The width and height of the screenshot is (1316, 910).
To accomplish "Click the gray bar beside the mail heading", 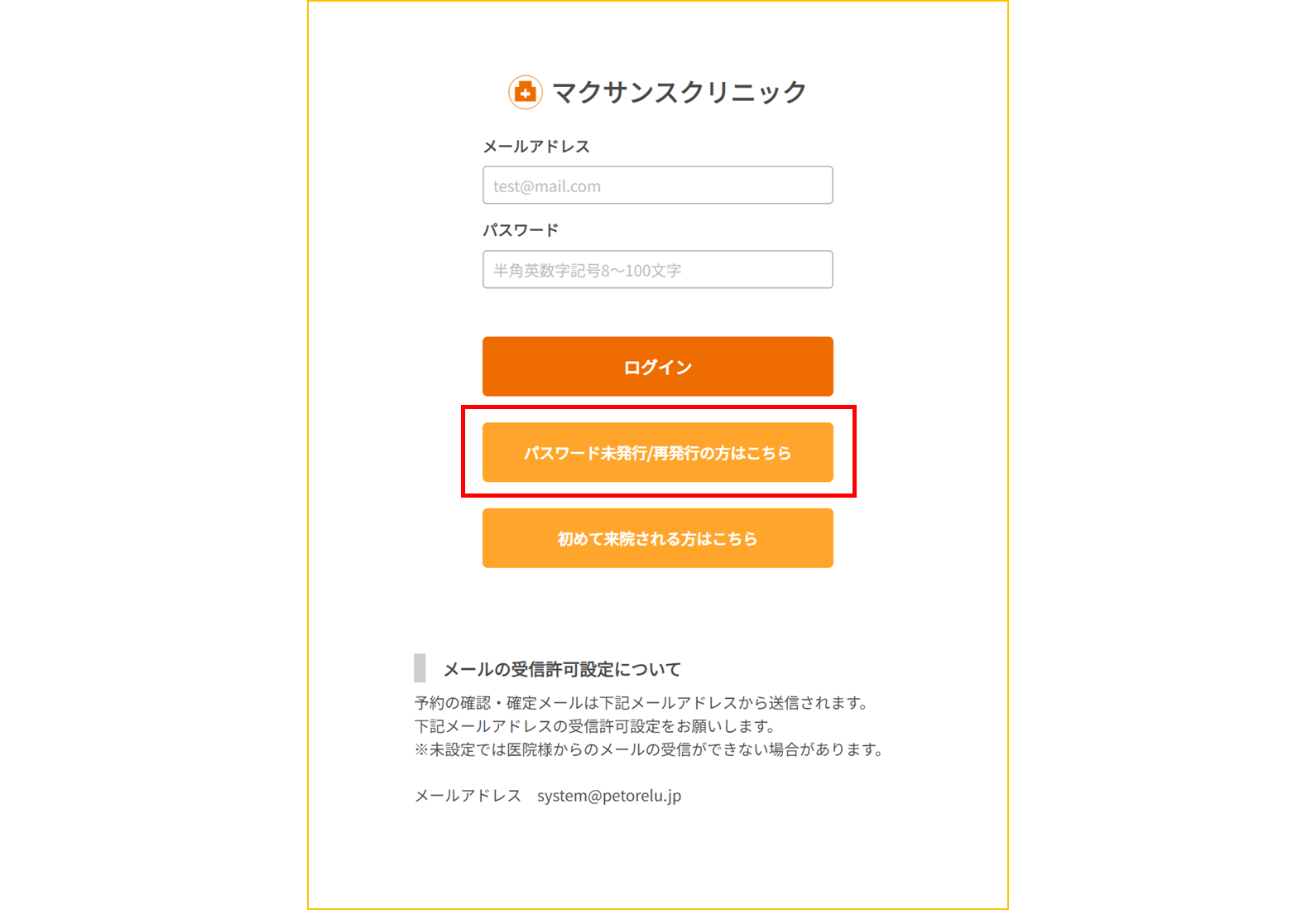I will [x=420, y=668].
